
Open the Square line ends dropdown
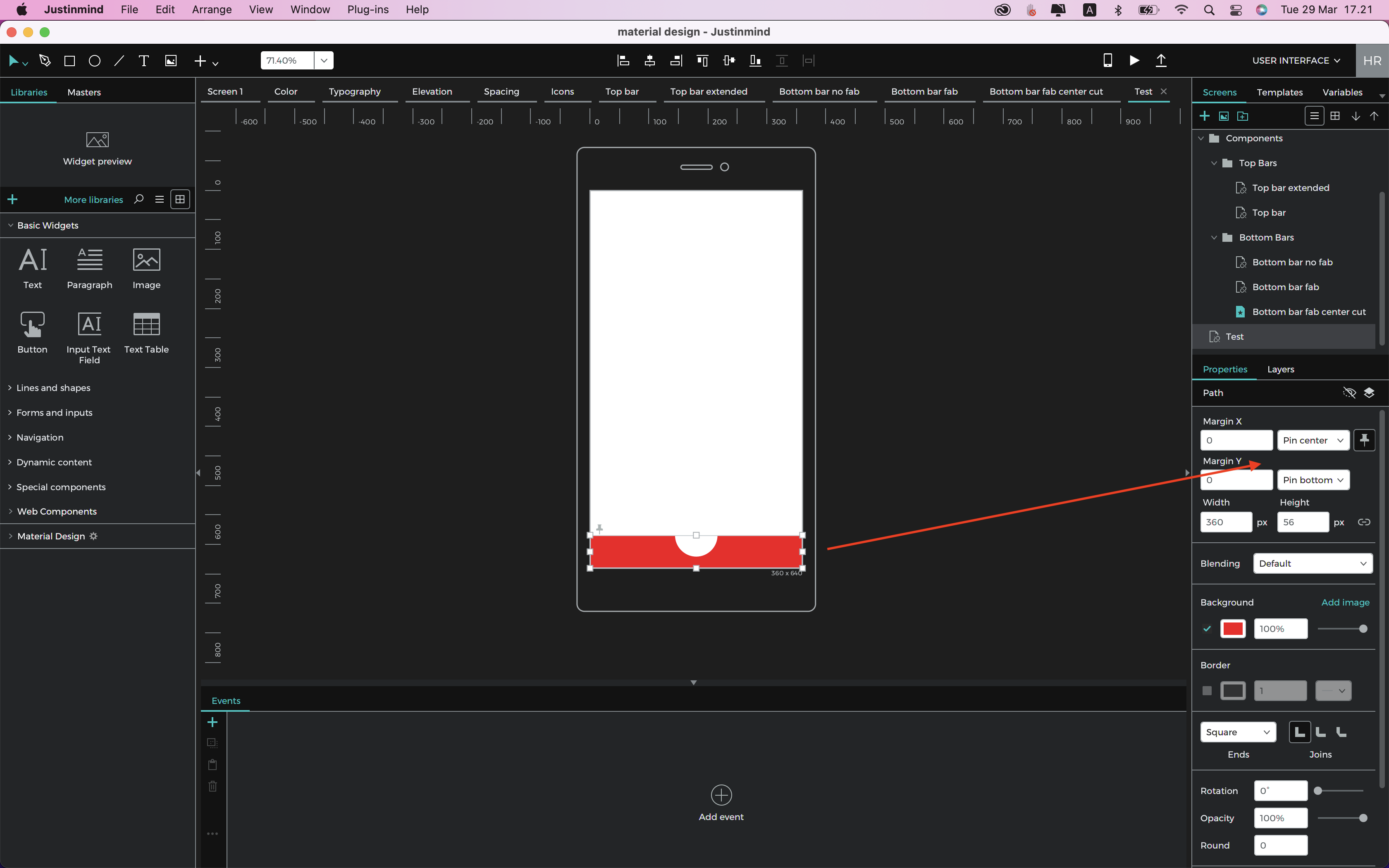tap(1238, 732)
